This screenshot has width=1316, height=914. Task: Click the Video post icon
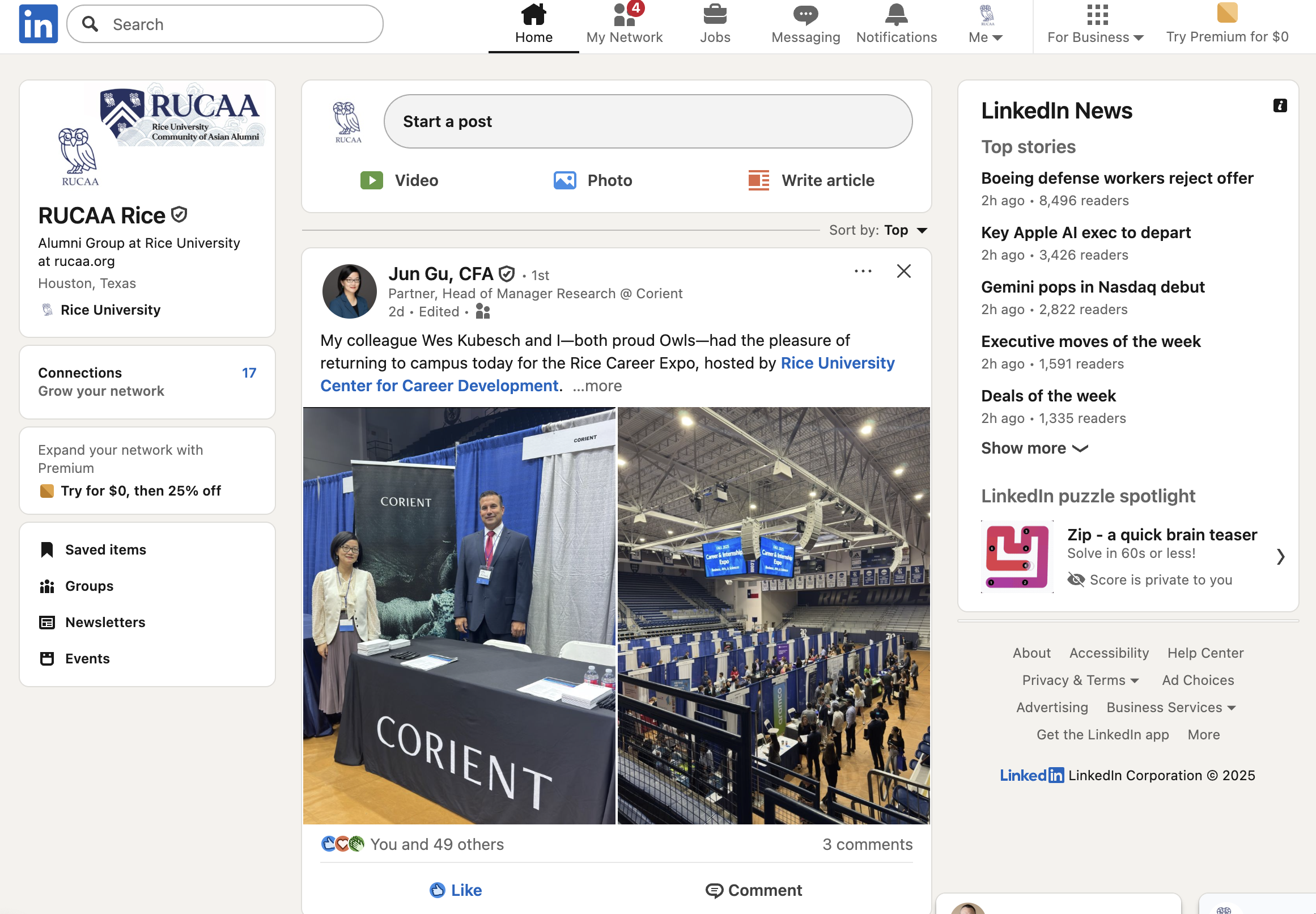[371, 180]
